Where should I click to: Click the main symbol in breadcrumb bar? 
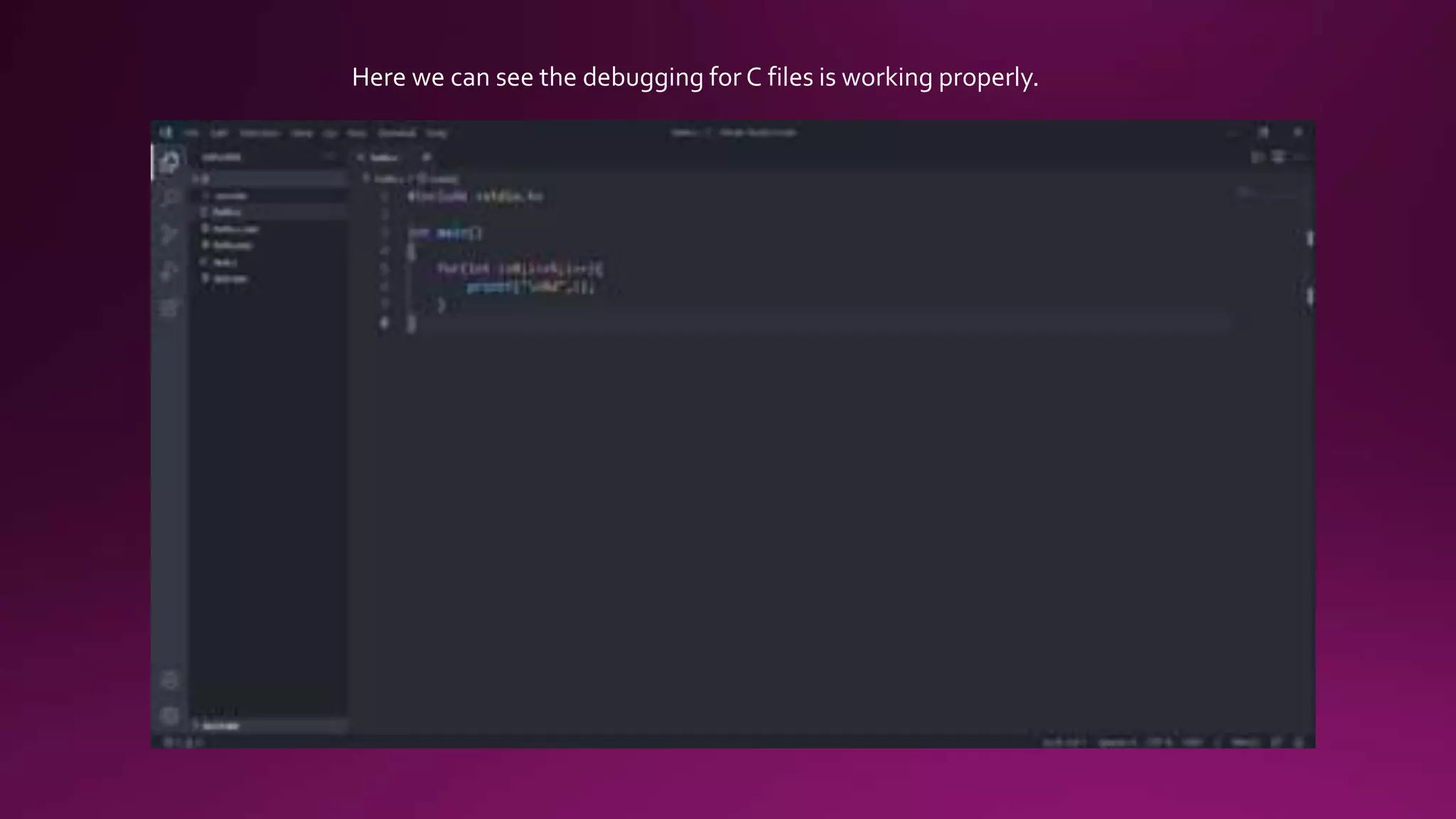coord(438,179)
